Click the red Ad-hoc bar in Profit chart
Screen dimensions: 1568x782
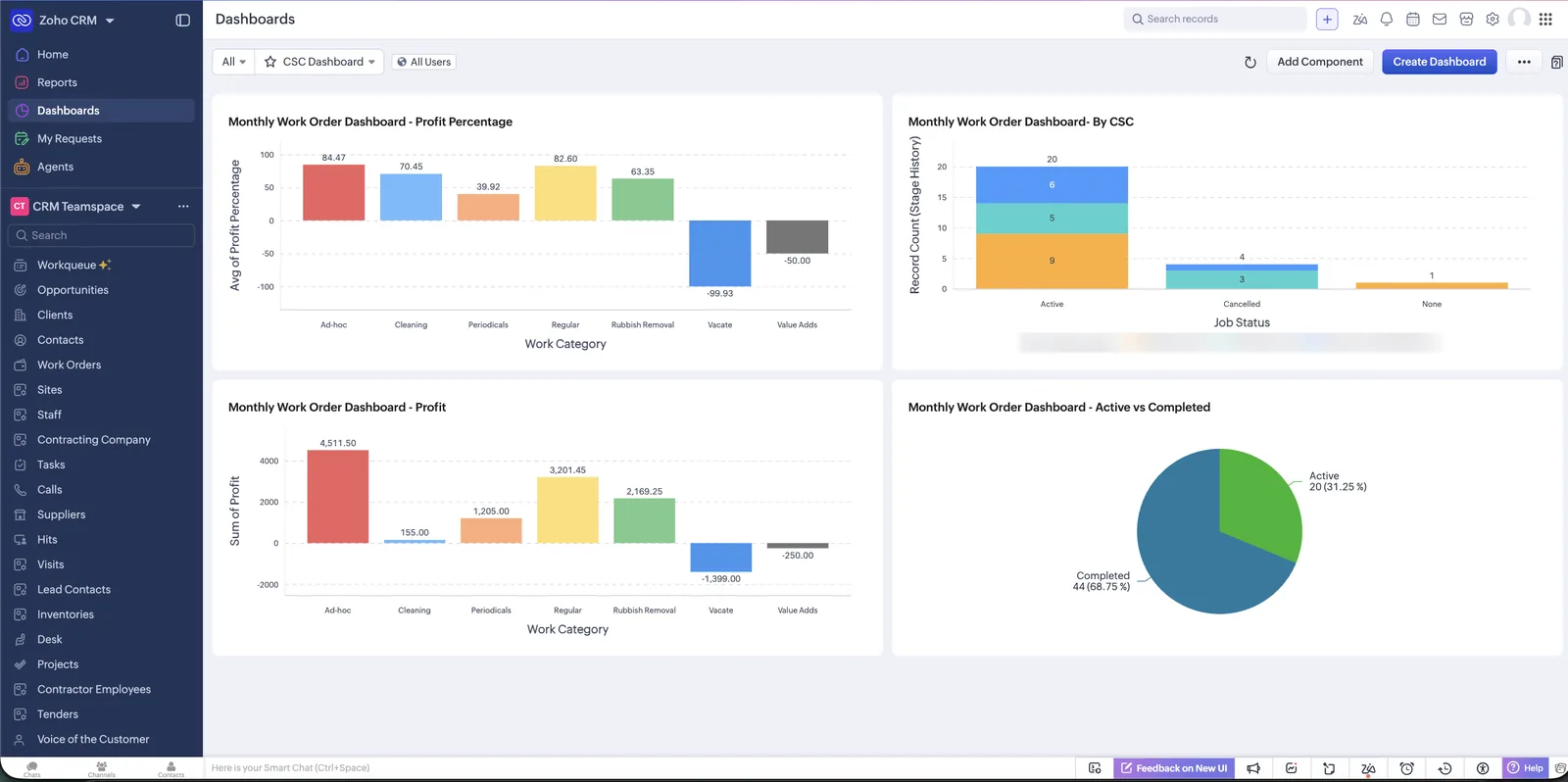tap(338, 496)
